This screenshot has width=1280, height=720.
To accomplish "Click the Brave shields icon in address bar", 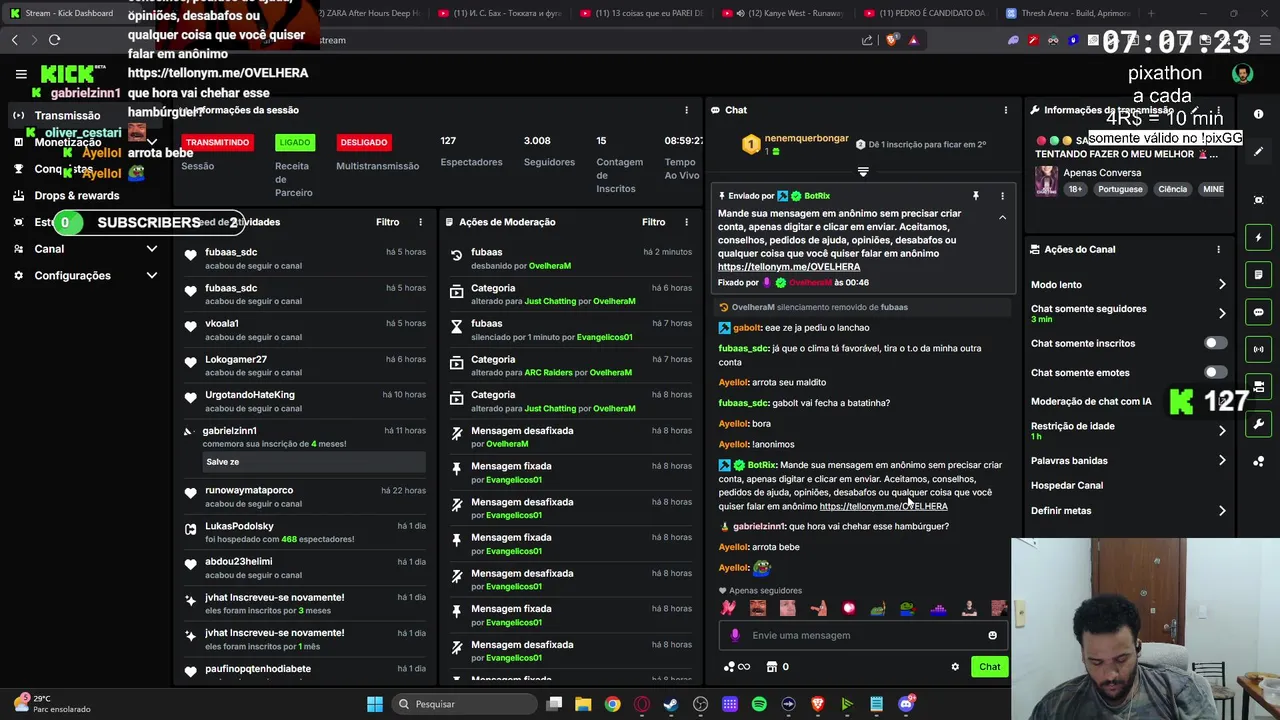I will (x=893, y=40).
